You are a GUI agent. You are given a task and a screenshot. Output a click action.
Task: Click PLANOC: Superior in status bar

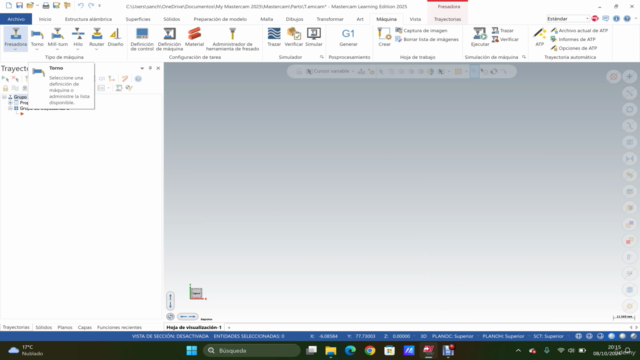452,336
